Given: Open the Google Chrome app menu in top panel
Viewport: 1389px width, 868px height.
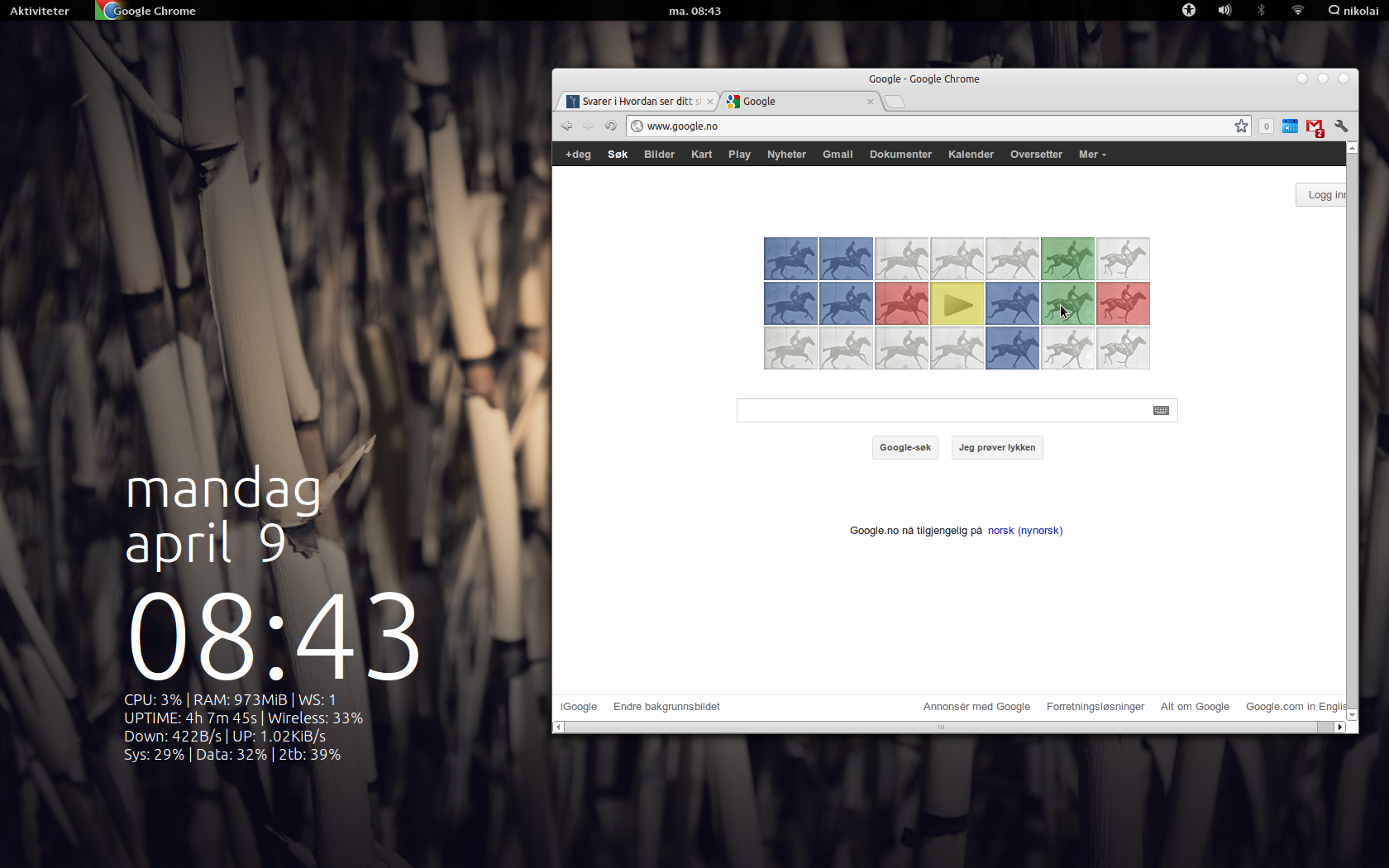Looking at the screenshot, I should pos(146,11).
